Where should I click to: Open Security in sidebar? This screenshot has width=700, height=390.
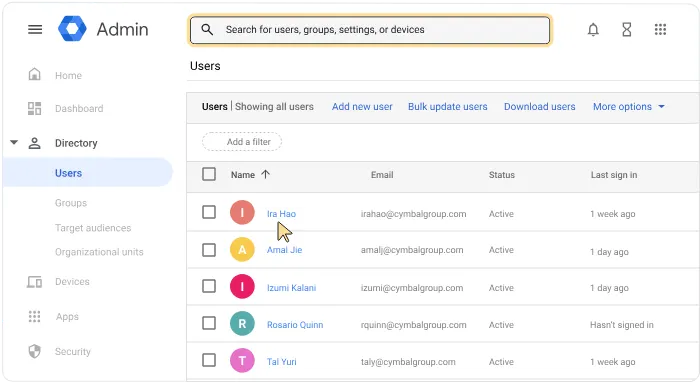click(72, 352)
